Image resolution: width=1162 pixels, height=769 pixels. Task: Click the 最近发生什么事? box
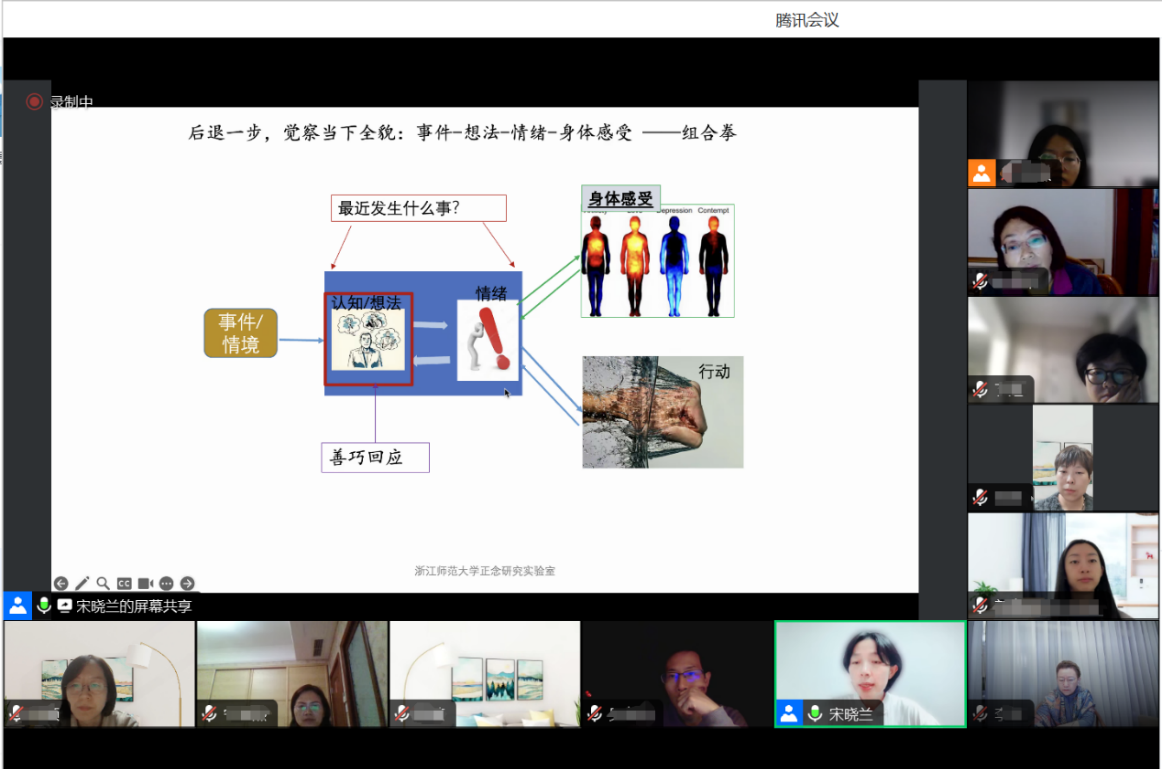419,208
